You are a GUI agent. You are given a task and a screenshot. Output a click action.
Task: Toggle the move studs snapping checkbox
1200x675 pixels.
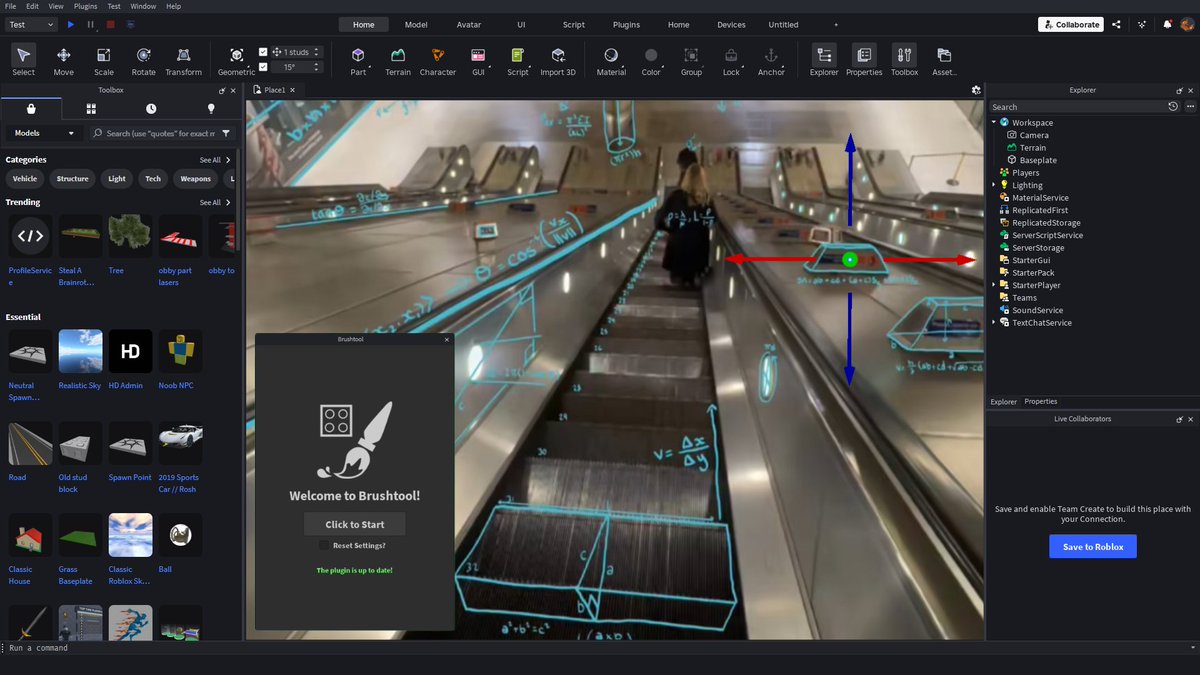point(263,52)
